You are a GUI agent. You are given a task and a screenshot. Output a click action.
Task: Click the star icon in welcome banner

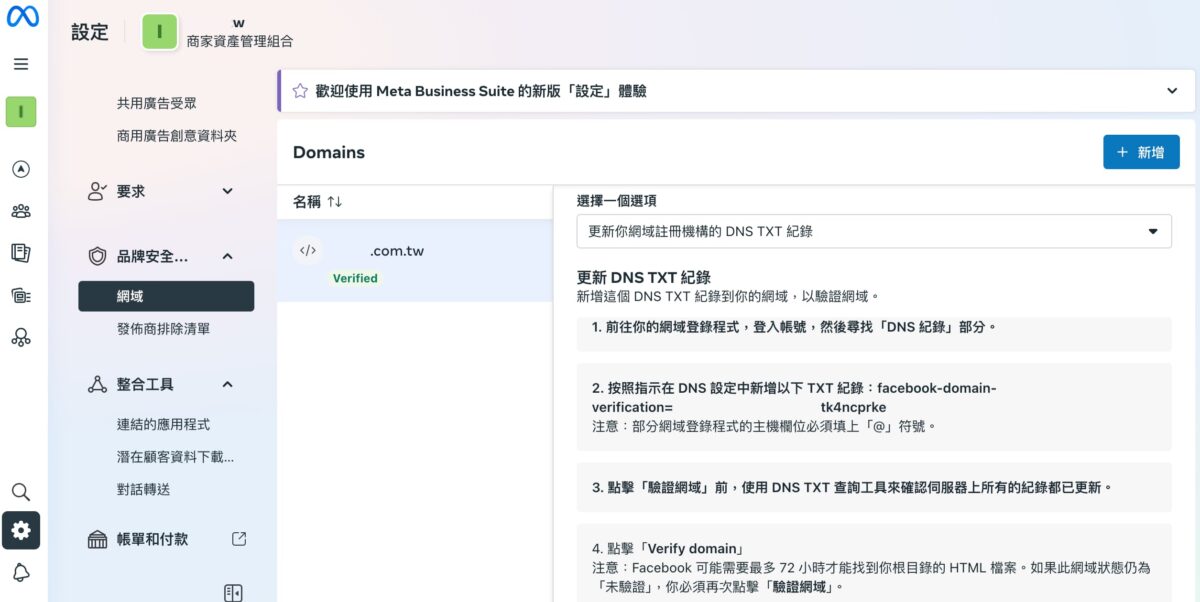pyautogui.click(x=300, y=91)
